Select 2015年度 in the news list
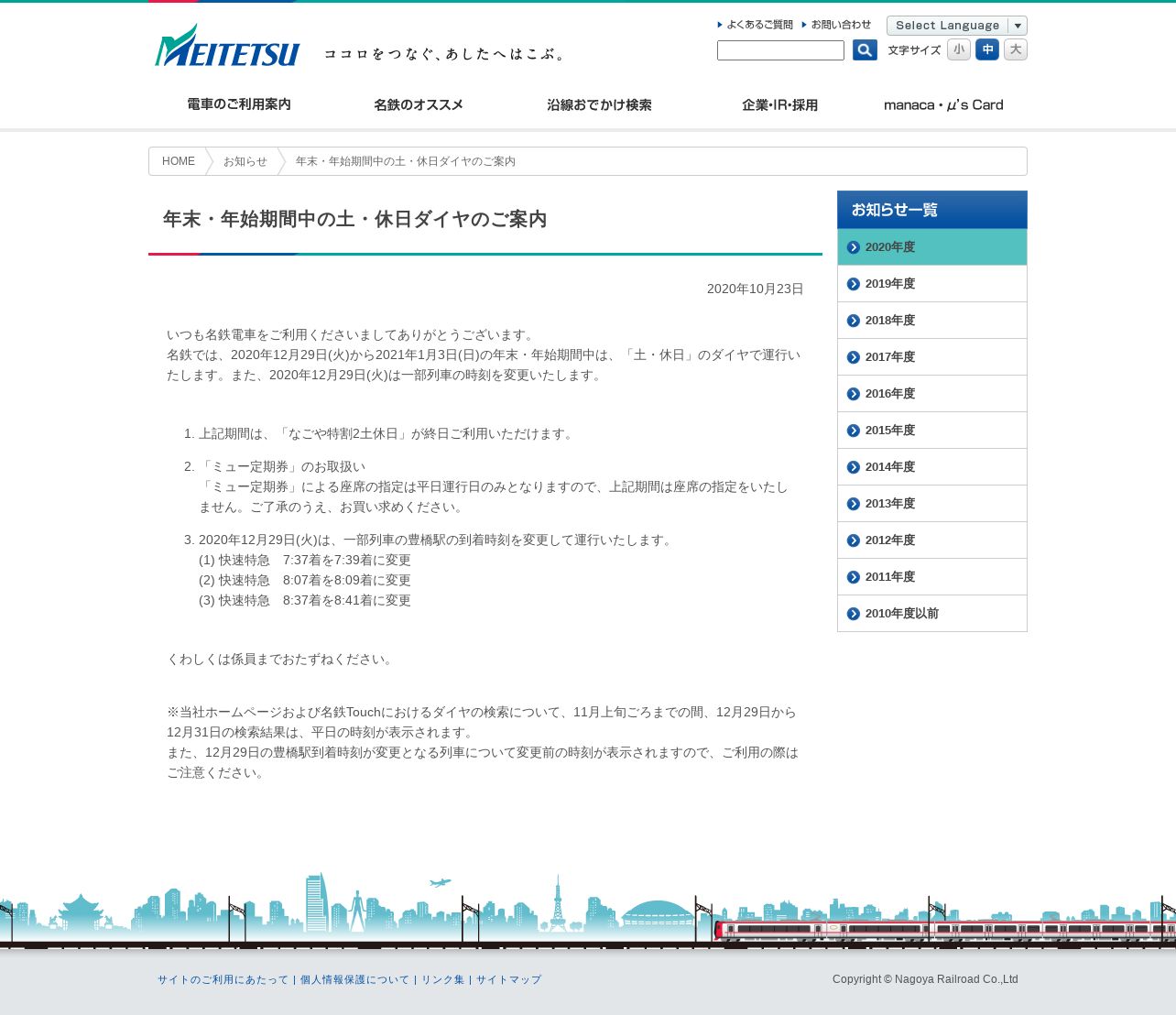This screenshot has height=1015, width=1176. click(x=932, y=431)
